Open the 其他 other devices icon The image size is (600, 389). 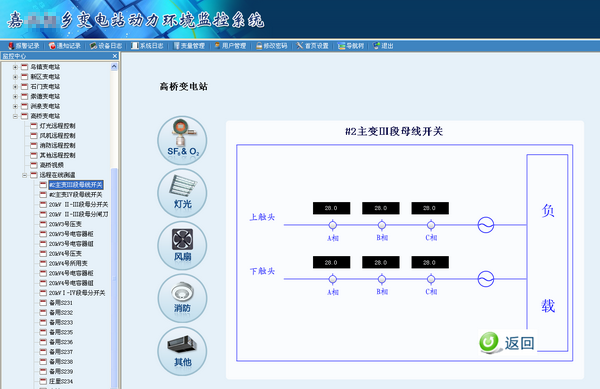182,351
